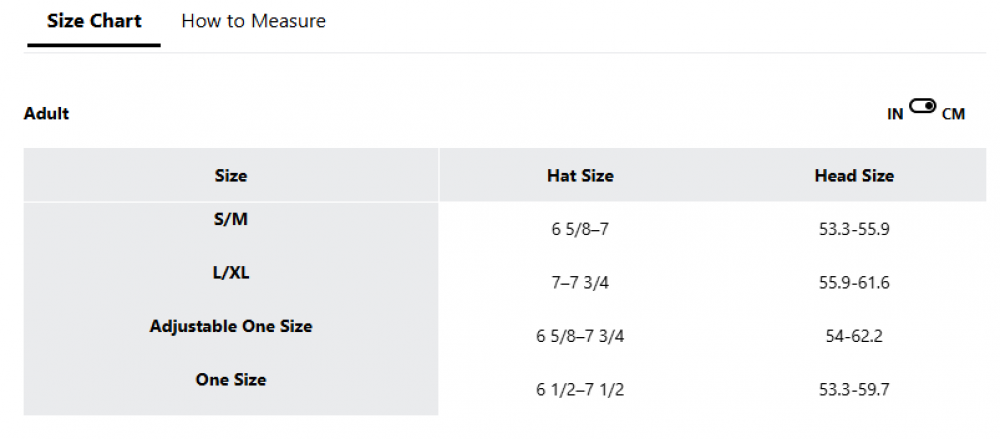
Task: Click the 6 5/8–7 3/4 hat size cell
Action: (x=580, y=336)
